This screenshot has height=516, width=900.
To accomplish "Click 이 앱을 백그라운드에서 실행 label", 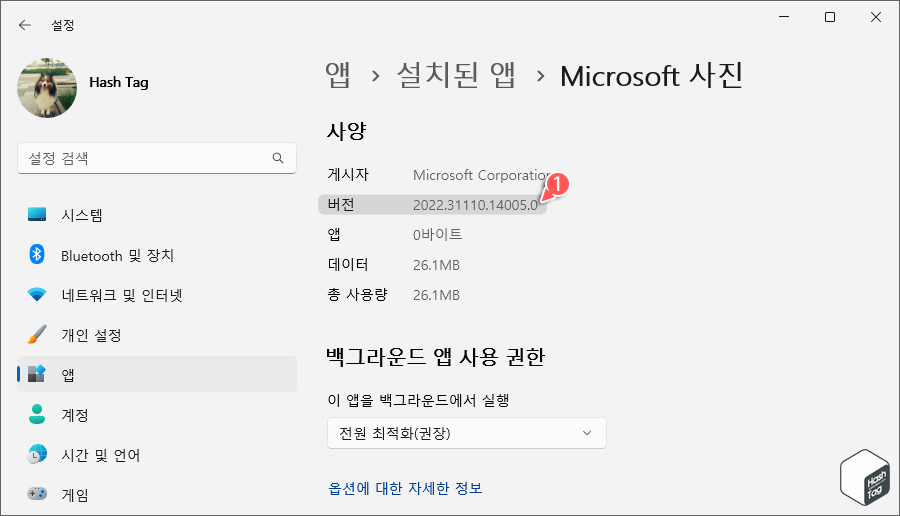I will click(x=418, y=400).
